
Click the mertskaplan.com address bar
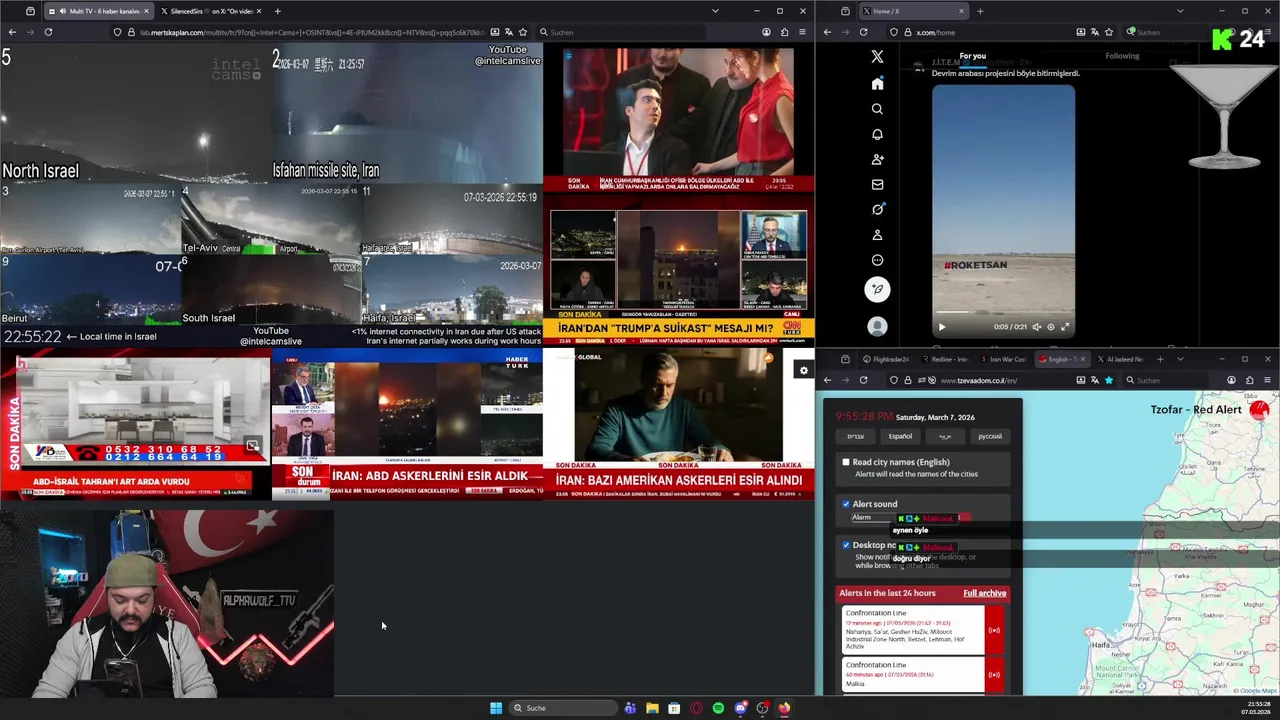click(x=320, y=32)
